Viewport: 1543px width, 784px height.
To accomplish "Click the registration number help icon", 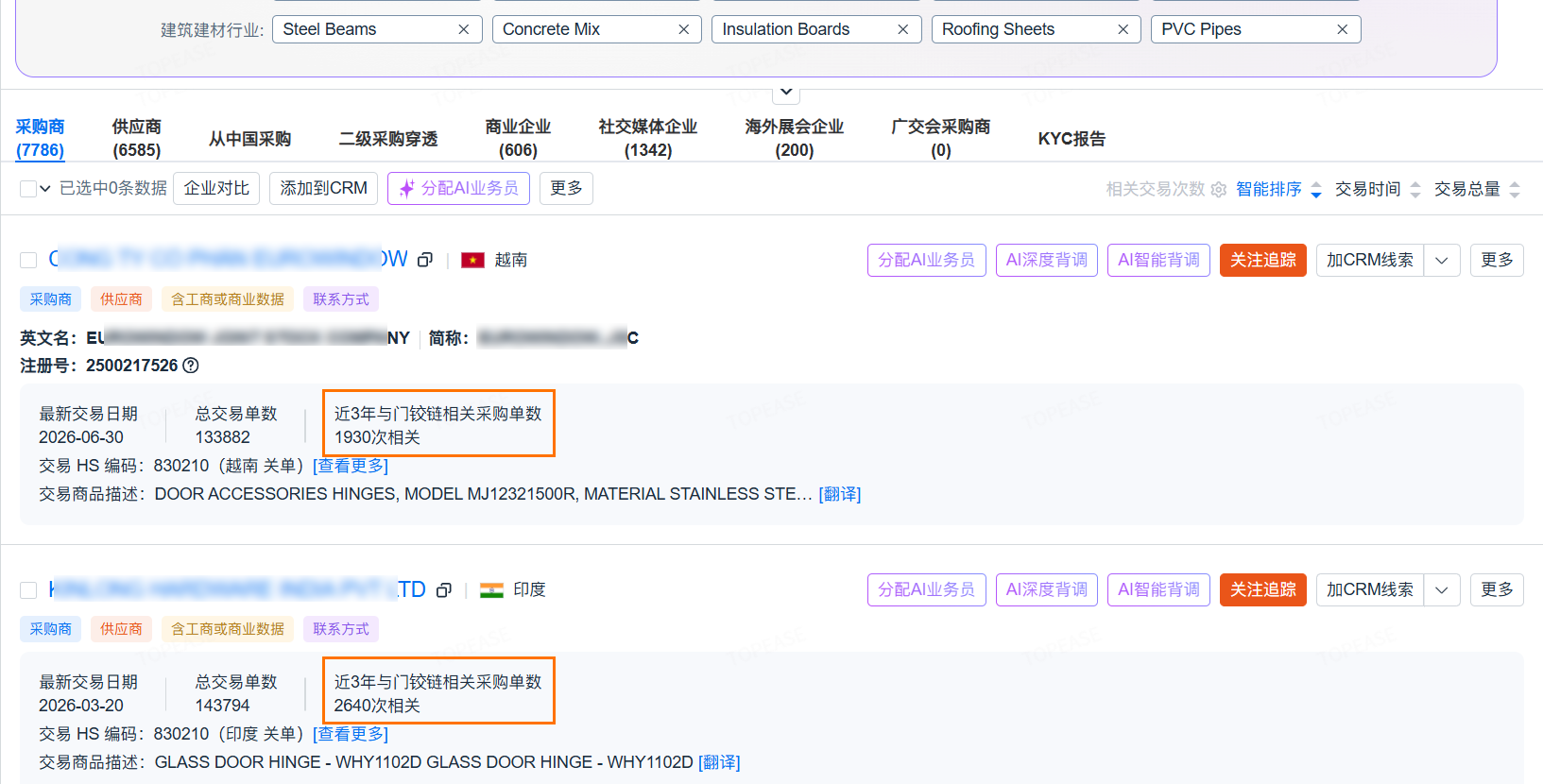I will [x=191, y=366].
